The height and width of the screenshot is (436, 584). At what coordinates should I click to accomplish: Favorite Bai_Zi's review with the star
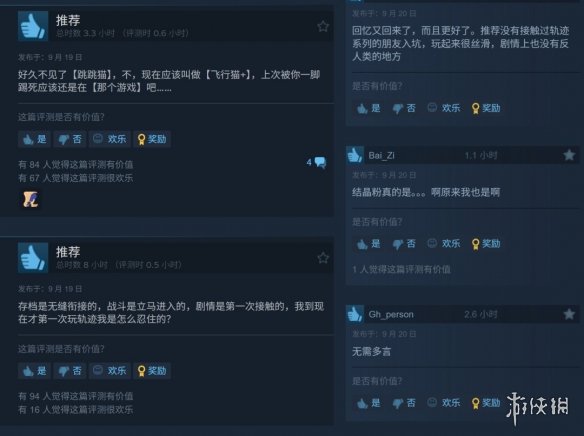point(569,155)
